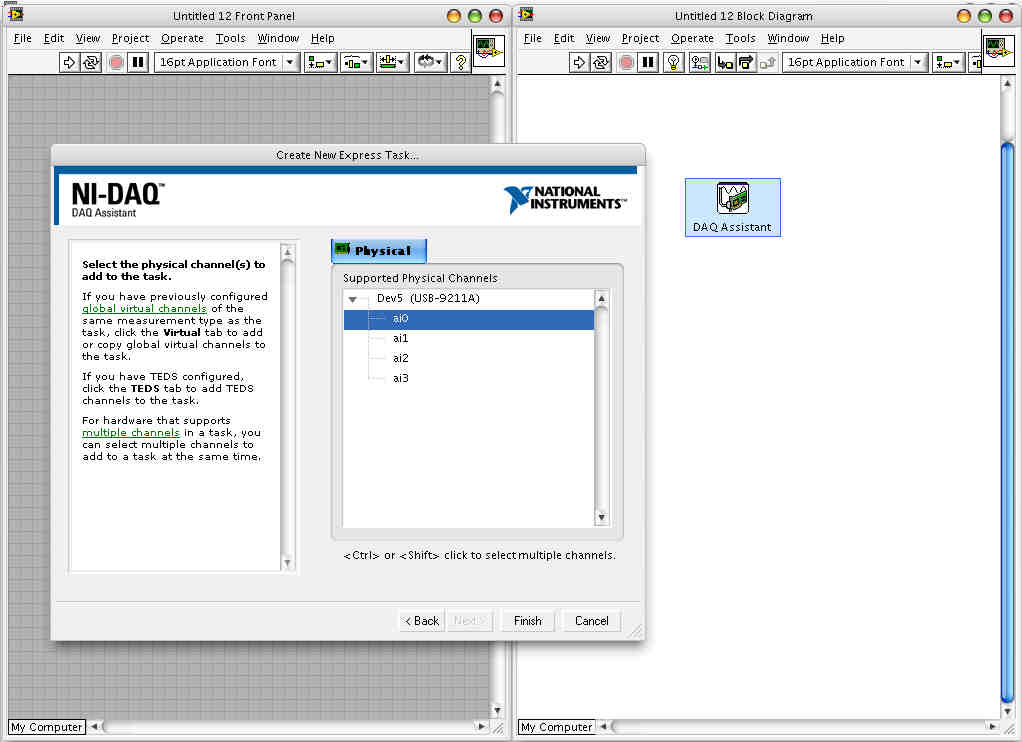
Task: Click the Step Out button
Action: (767, 62)
